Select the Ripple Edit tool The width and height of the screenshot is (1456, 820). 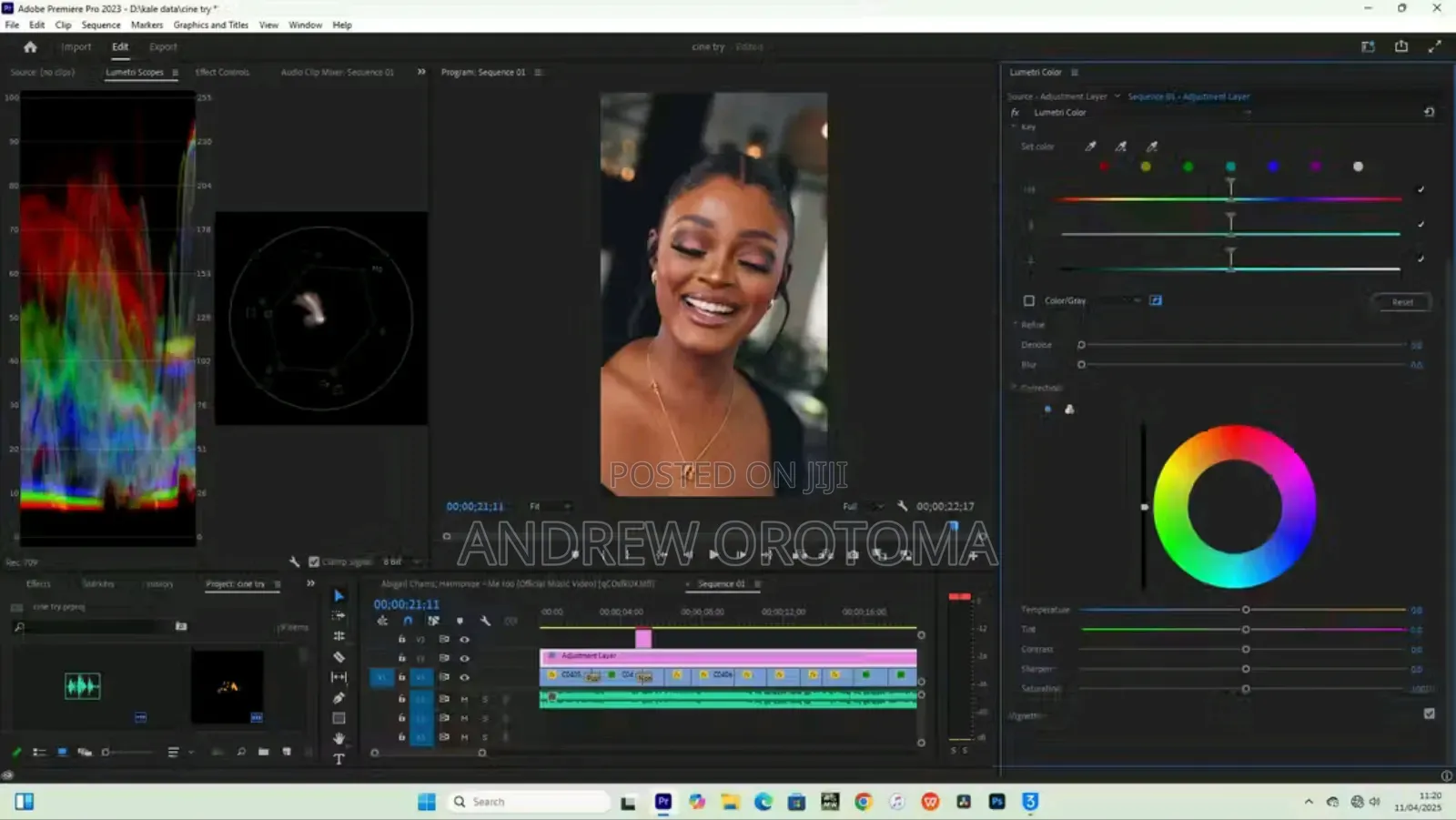click(339, 636)
